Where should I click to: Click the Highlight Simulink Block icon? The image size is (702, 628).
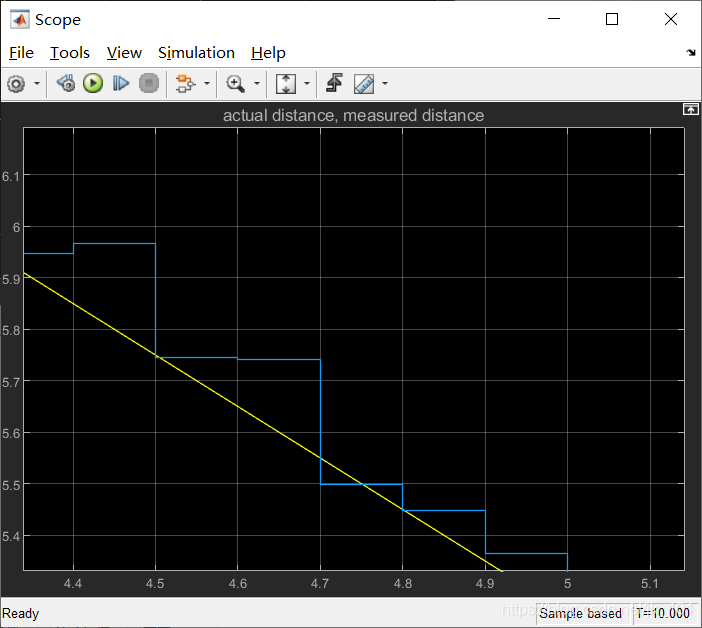pos(185,84)
